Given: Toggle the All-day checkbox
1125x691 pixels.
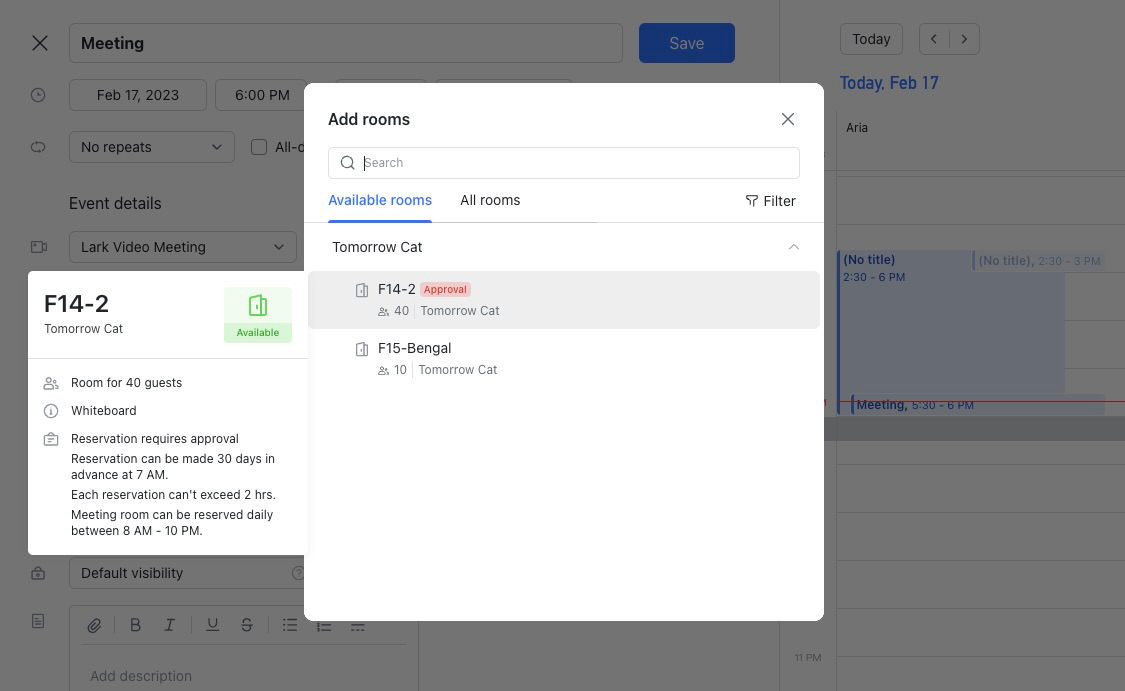Looking at the screenshot, I should click(259, 147).
